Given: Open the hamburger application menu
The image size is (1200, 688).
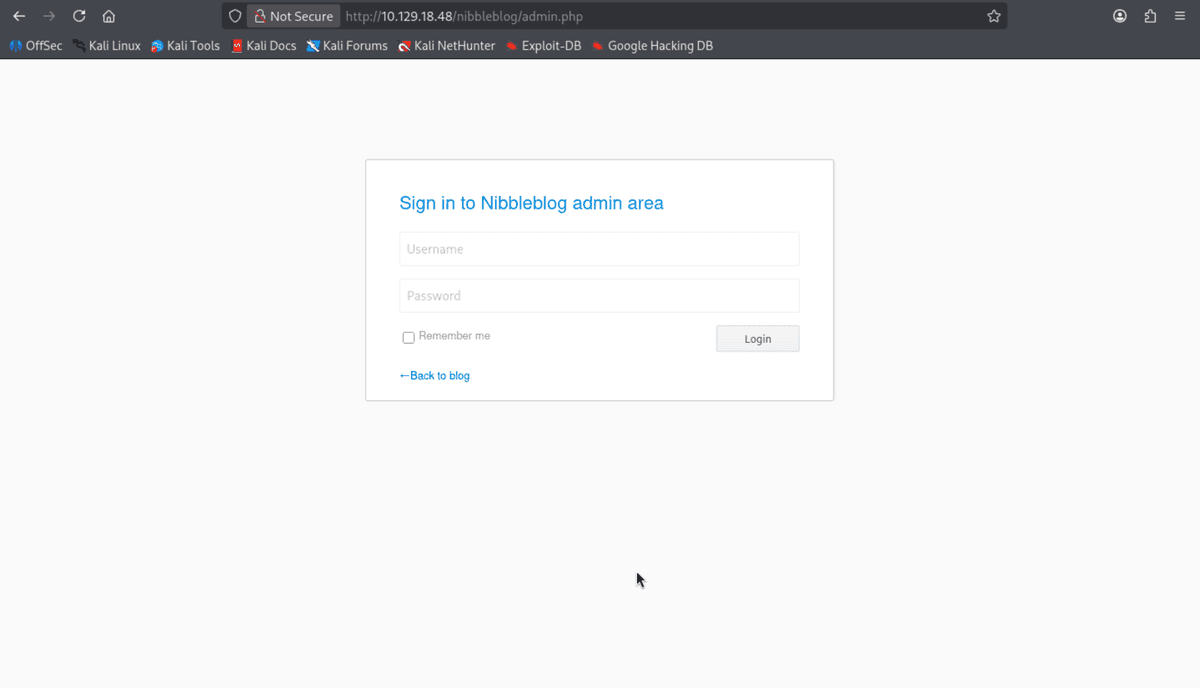Looking at the screenshot, I should click(x=1181, y=16).
